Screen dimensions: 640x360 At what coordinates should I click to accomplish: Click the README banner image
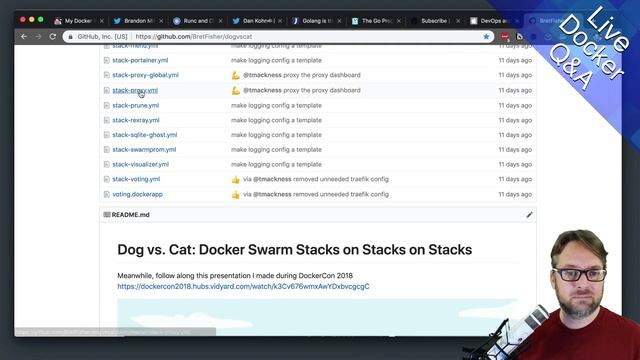coord(318,317)
